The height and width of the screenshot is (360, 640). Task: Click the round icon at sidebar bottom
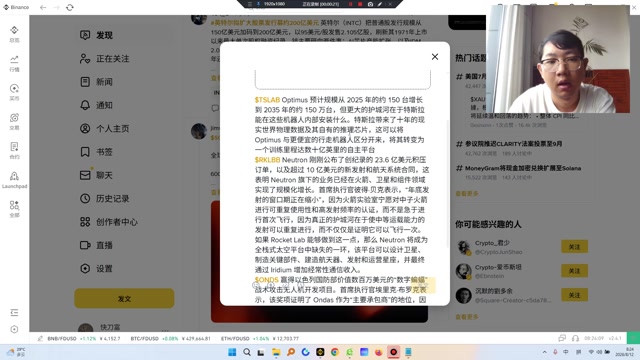tap(14, 329)
